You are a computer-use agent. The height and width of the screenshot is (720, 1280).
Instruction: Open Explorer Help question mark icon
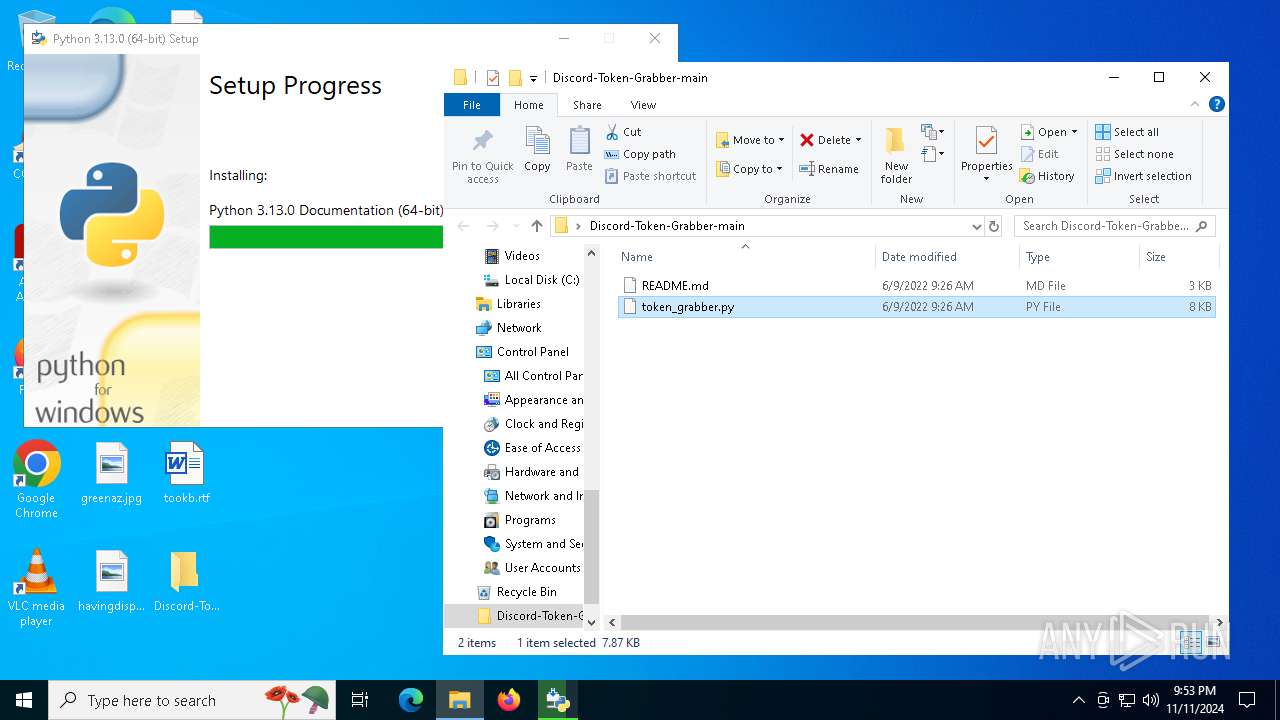(x=1216, y=104)
